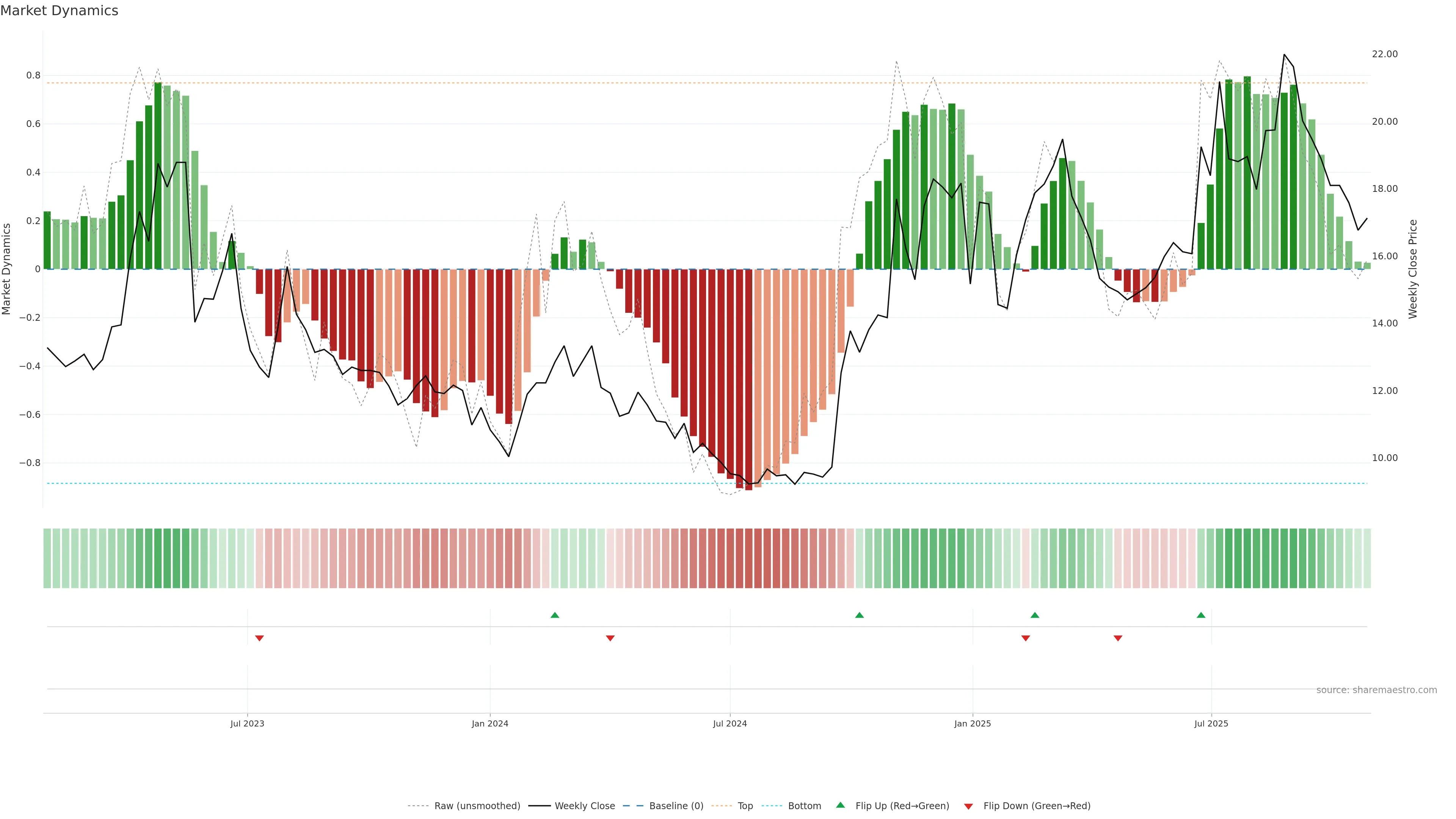Click the red flip-down triangle near Jul 2023

coord(259,638)
